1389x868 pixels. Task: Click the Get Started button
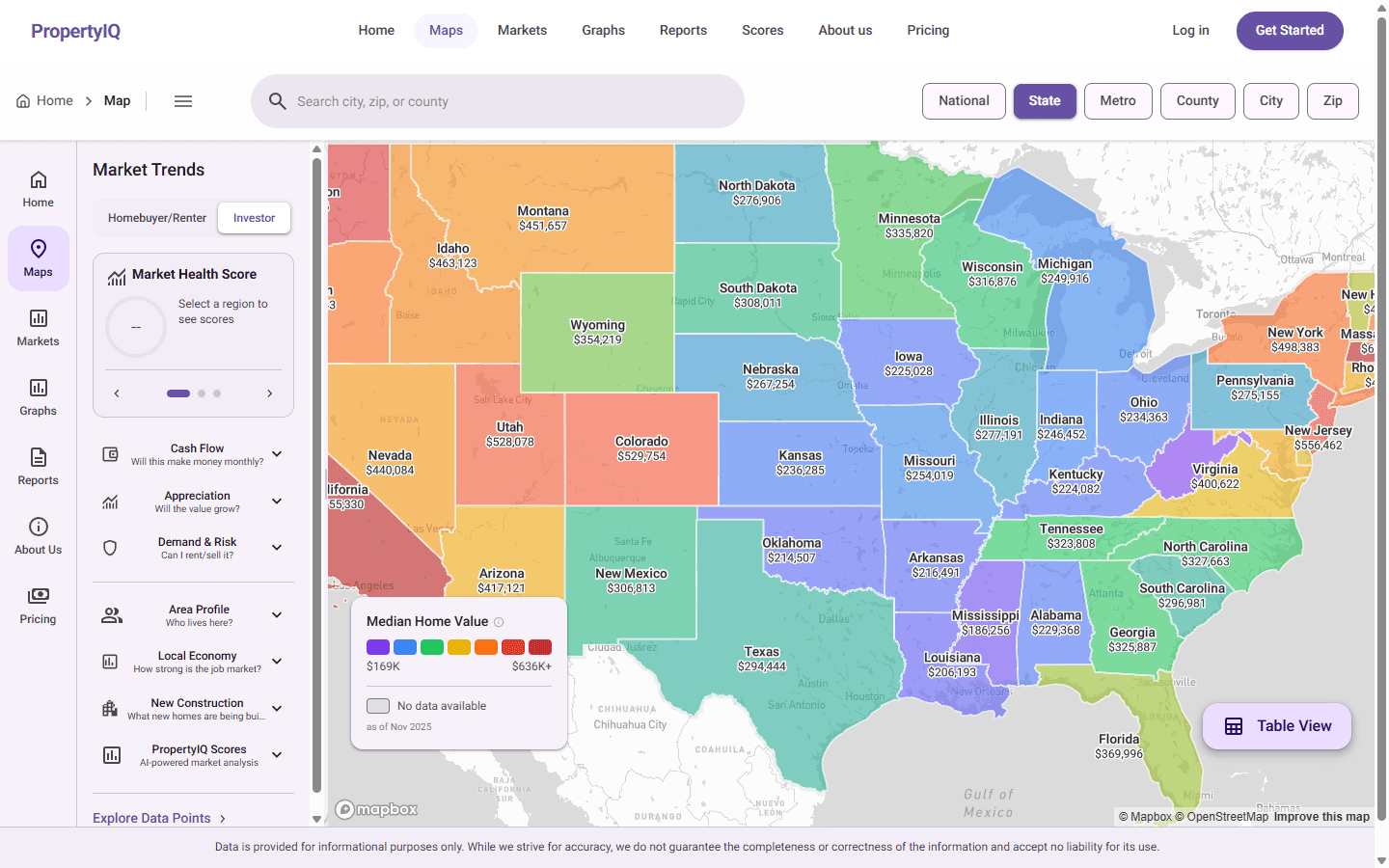[1290, 30]
